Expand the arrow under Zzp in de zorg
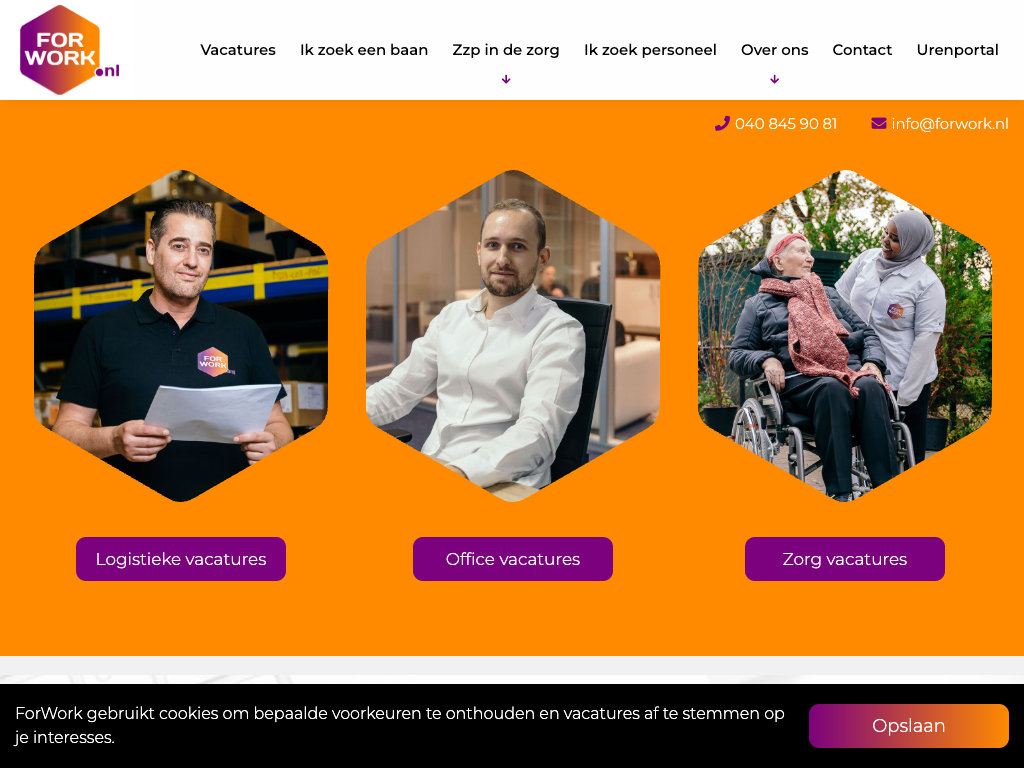This screenshot has height=768, width=1024. coord(506,80)
